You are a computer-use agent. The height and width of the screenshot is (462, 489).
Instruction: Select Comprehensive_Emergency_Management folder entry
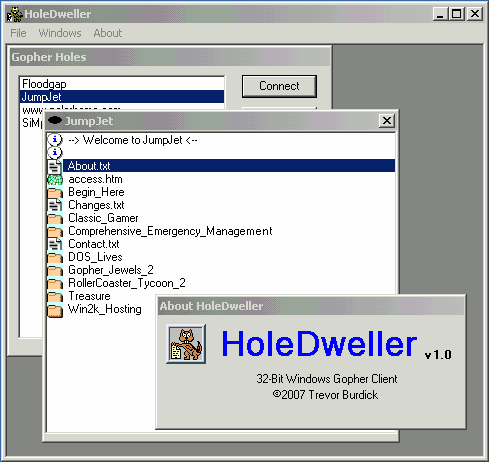click(170, 231)
